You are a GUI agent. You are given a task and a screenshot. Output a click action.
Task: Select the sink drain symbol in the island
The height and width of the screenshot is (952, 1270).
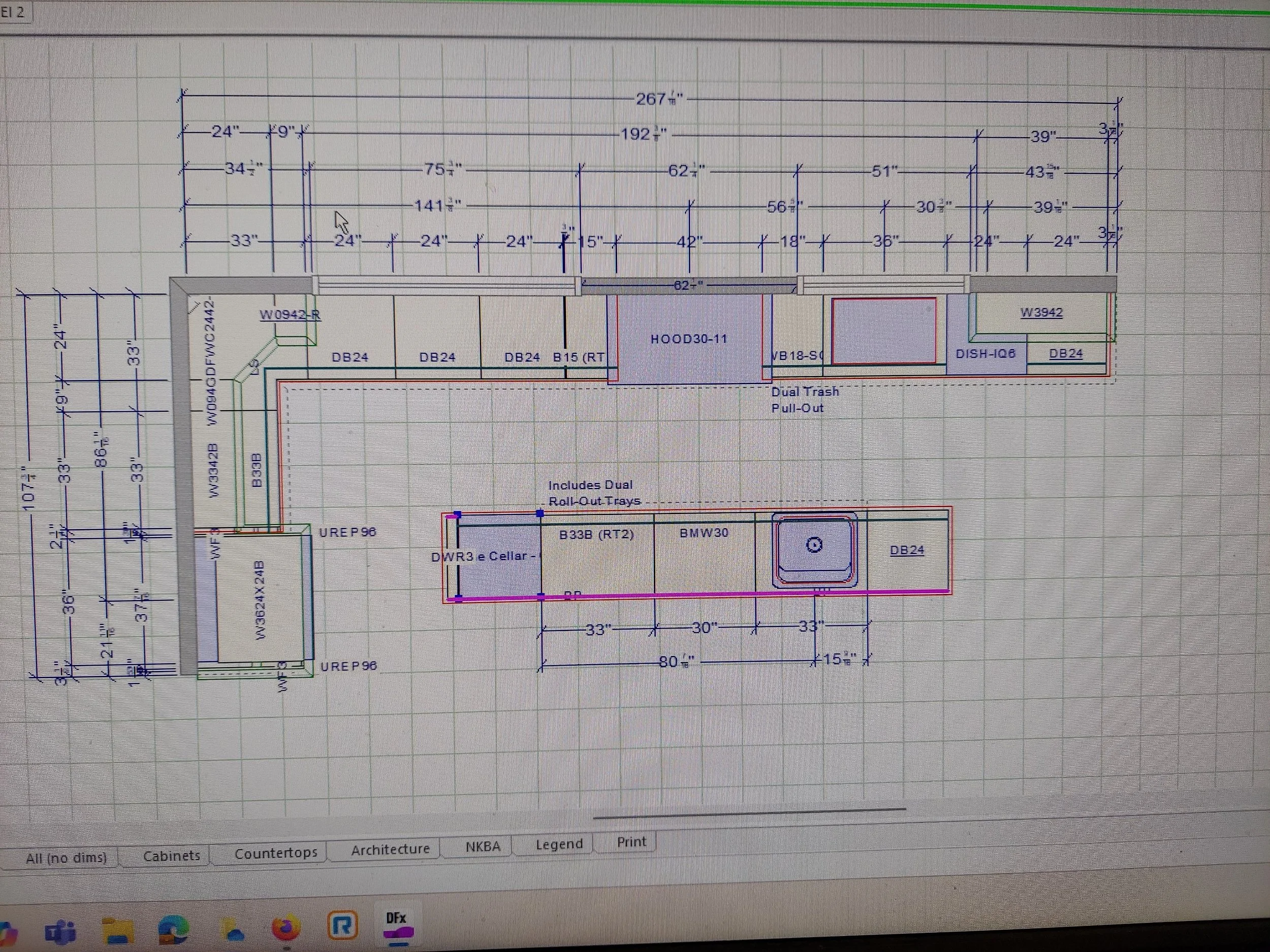[x=814, y=545]
